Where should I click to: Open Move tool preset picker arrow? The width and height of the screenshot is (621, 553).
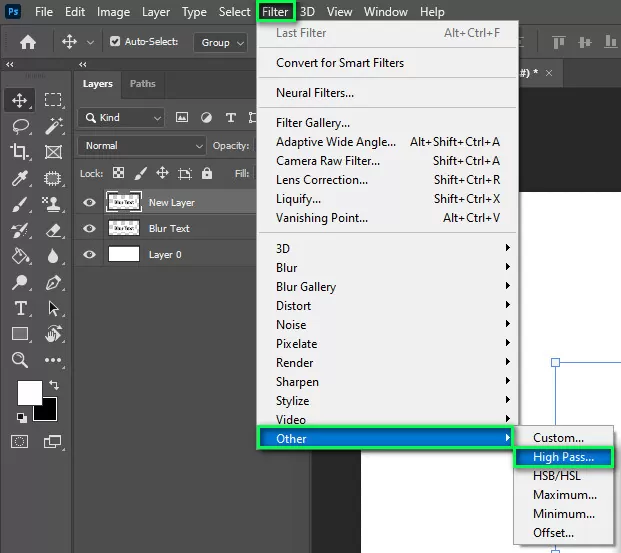click(90, 42)
